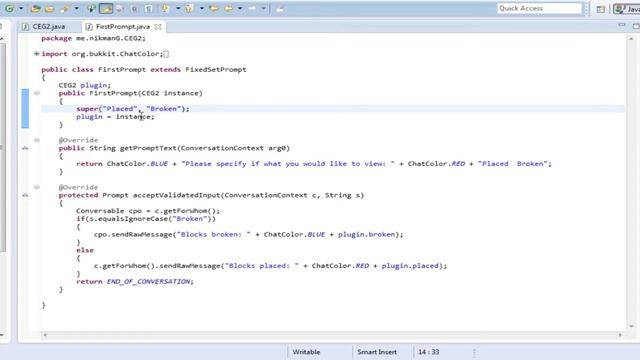Switch to the CEG2.java tab
This screenshot has width=640, height=360.
pos(49,27)
